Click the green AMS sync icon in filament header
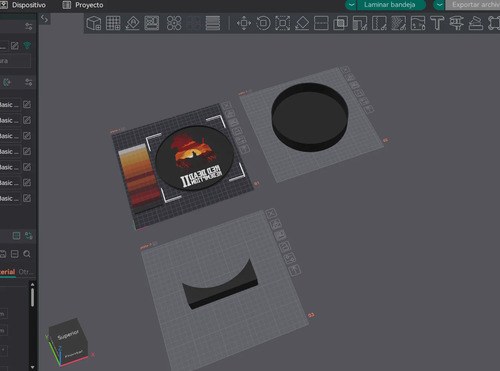Image resolution: width=500 pixels, height=371 pixels. (x=7, y=82)
